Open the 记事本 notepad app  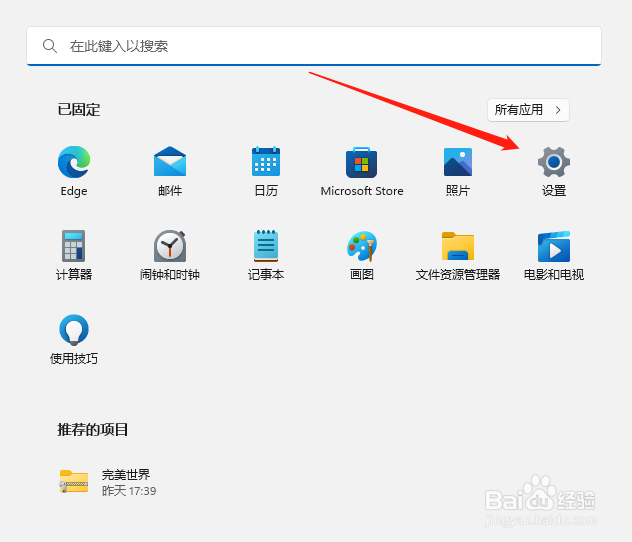click(x=266, y=246)
